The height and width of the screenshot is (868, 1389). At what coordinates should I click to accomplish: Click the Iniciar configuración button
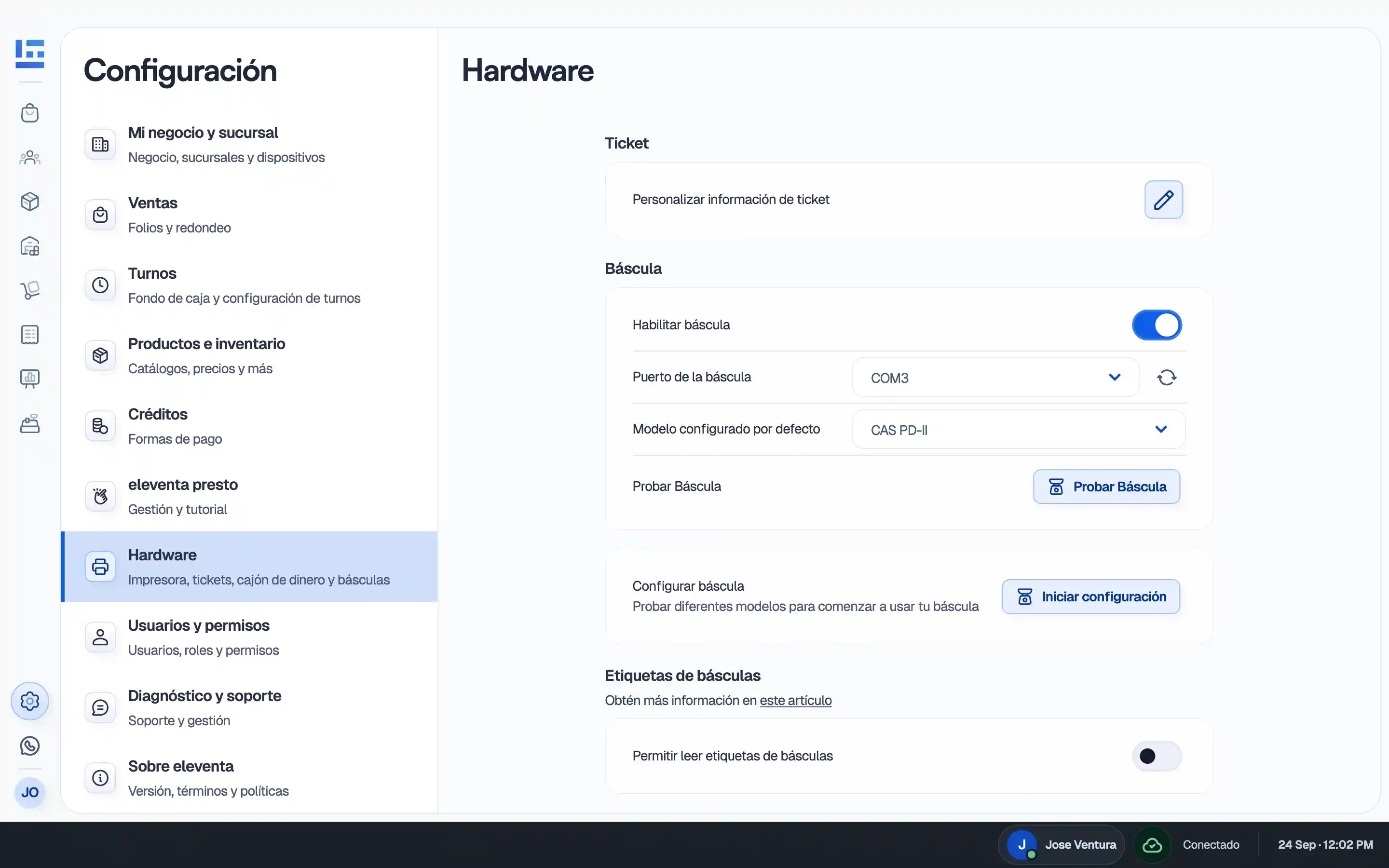click(1090, 597)
